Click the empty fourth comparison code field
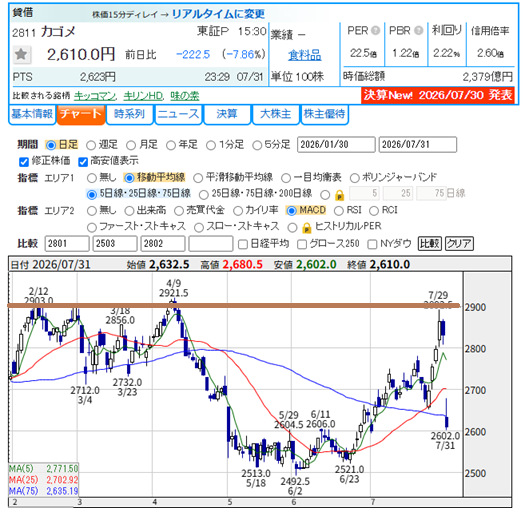 pyautogui.click(x=211, y=243)
